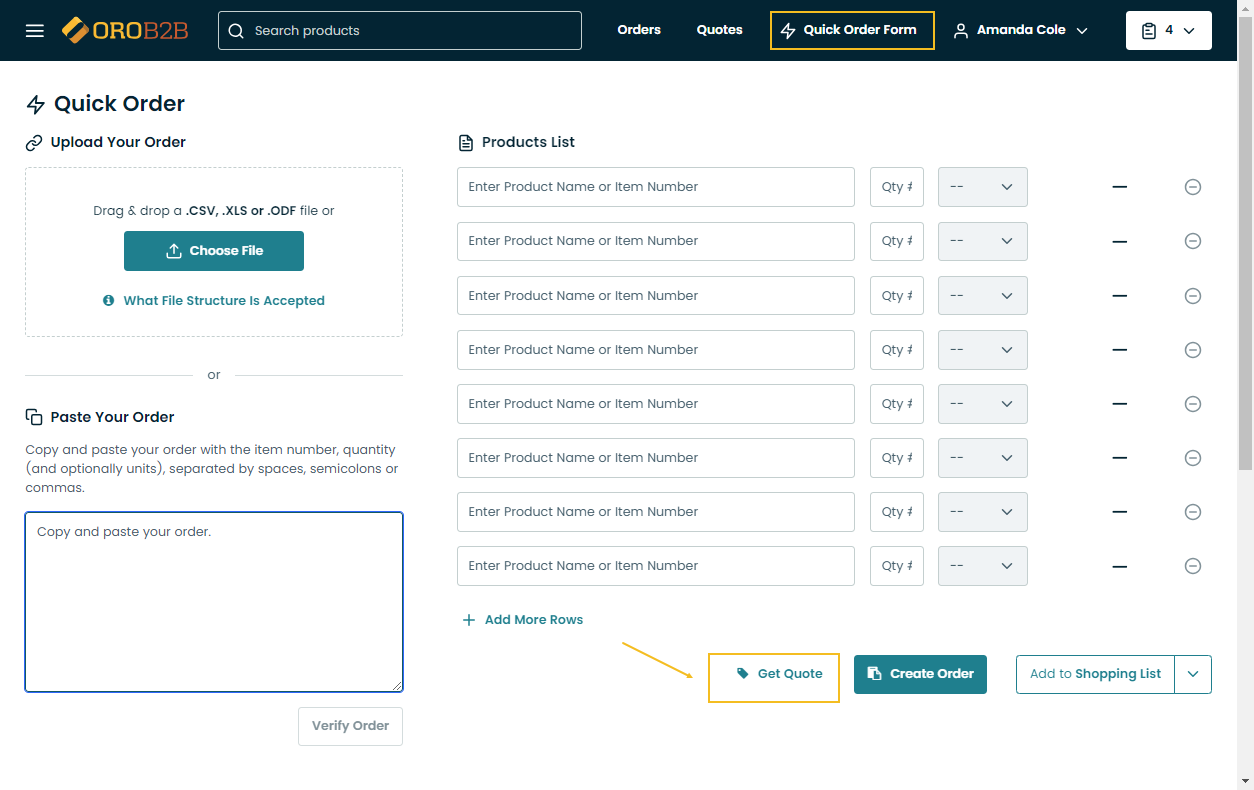Remove the fourth product row
The width and height of the screenshot is (1254, 790).
[x=1192, y=350]
